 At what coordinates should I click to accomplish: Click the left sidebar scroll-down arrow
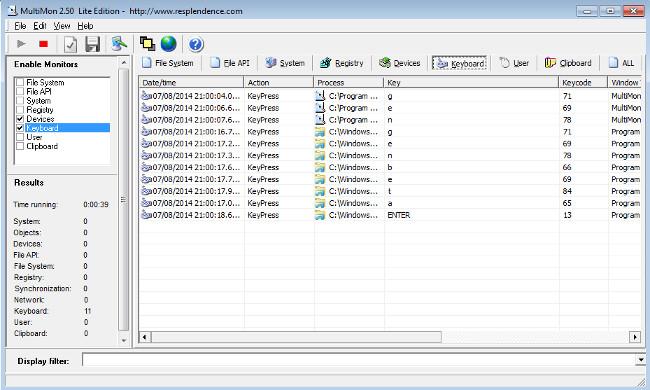point(124,340)
